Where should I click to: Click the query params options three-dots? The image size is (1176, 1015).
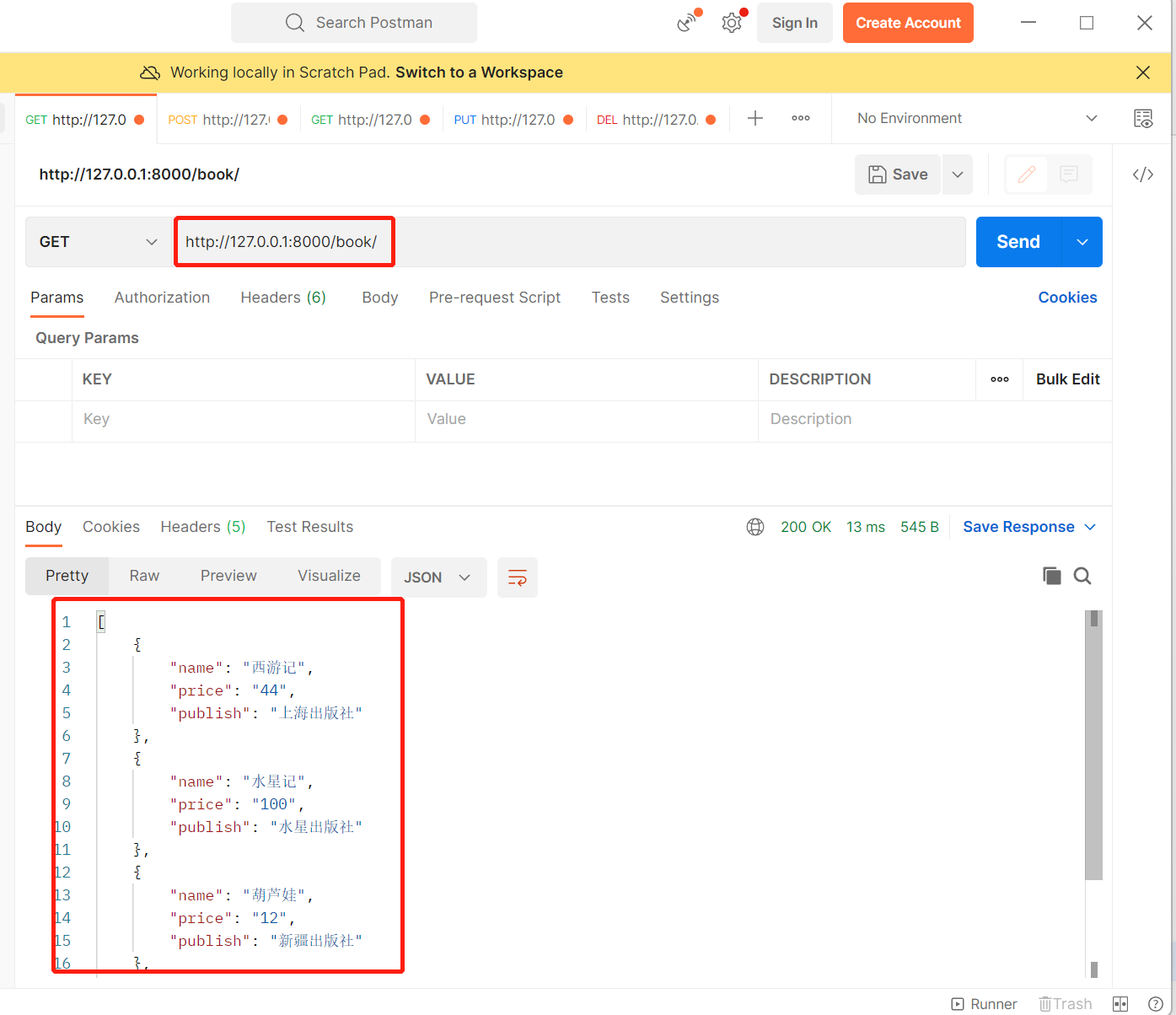coord(1000,379)
